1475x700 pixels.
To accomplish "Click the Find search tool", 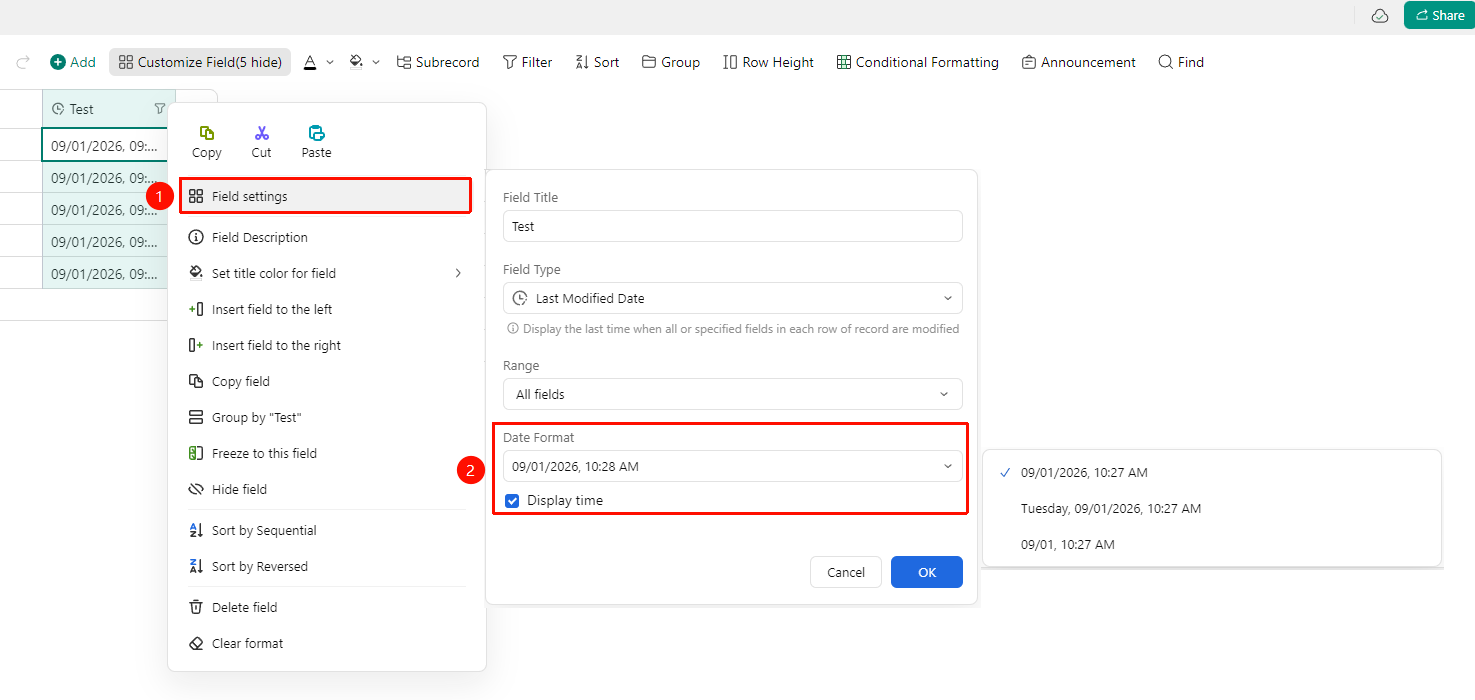I will coord(1181,62).
